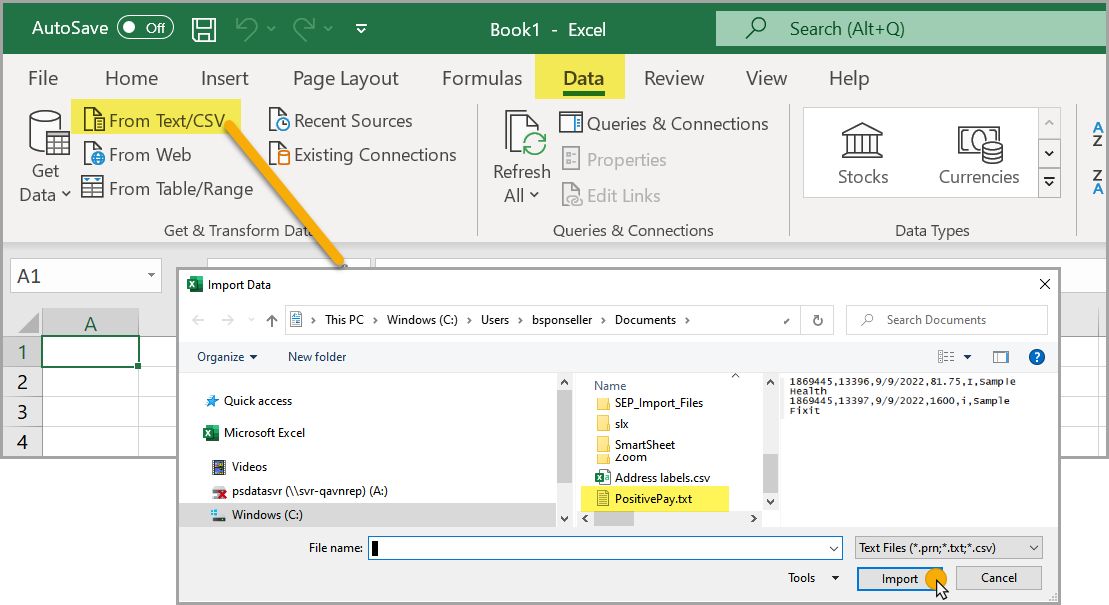
Task: Open the Tools dropdown
Action: 813,578
